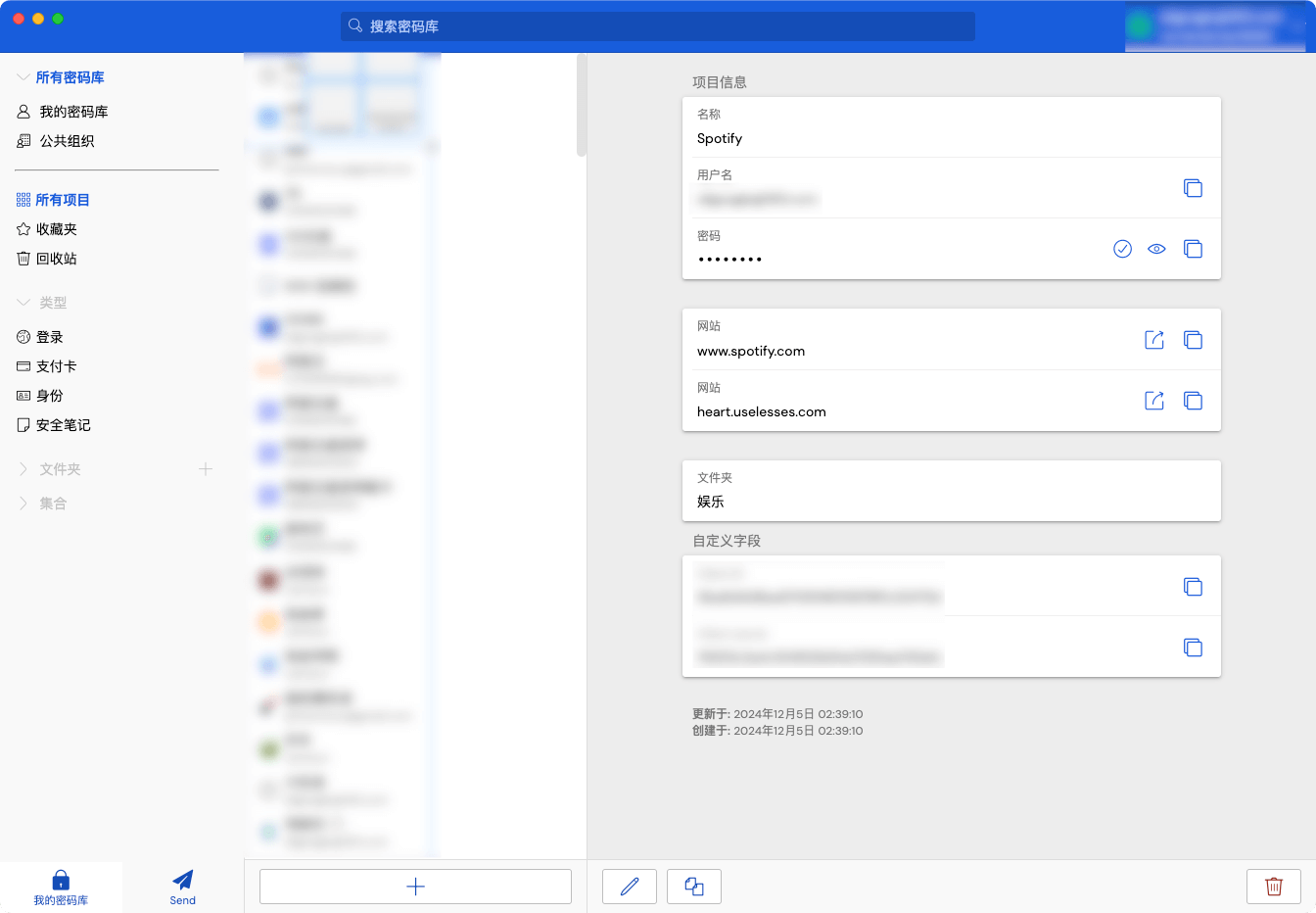Copy the www.spotify.com URL
Screen dimensions: 1316x913
[x=1193, y=340]
